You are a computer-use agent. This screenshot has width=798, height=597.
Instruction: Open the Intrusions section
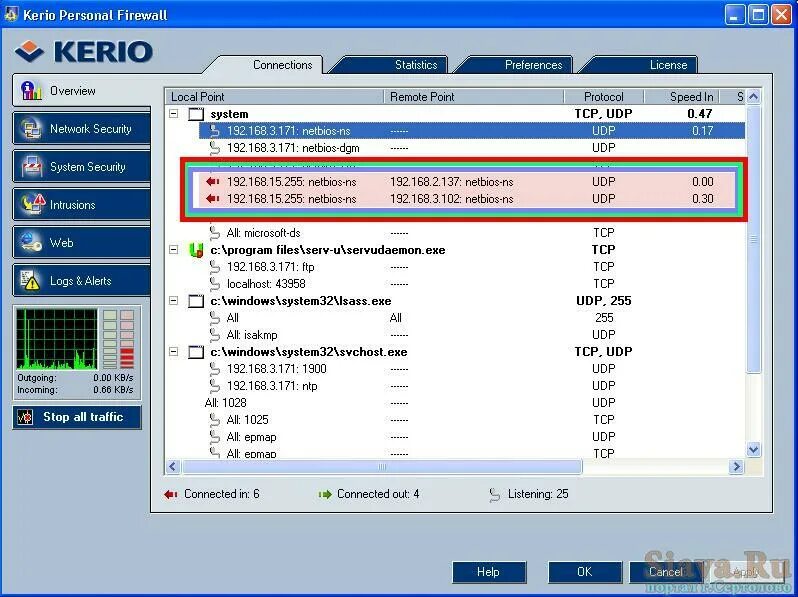pyautogui.click(x=81, y=205)
